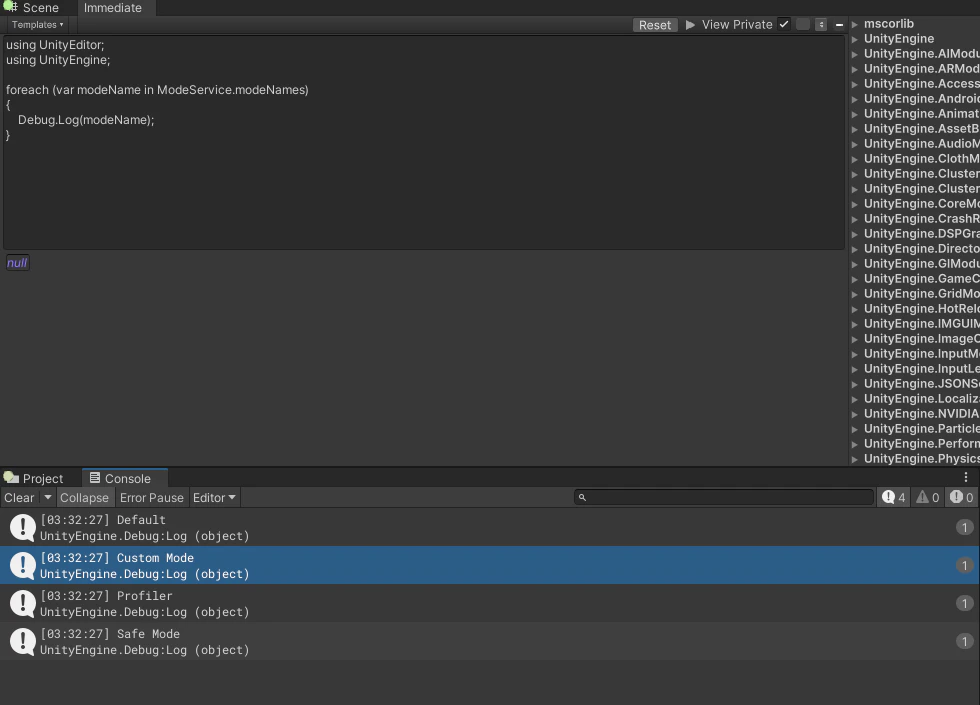The width and height of the screenshot is (980, 705).
Task: Clear the Console log
Action: pos(19,498)
